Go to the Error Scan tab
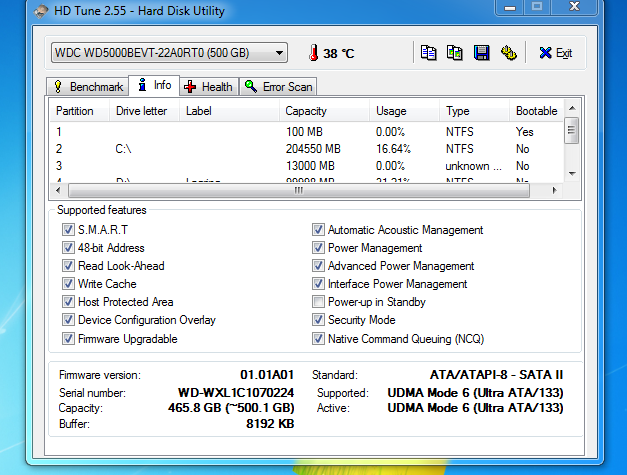 coord(278,87)
